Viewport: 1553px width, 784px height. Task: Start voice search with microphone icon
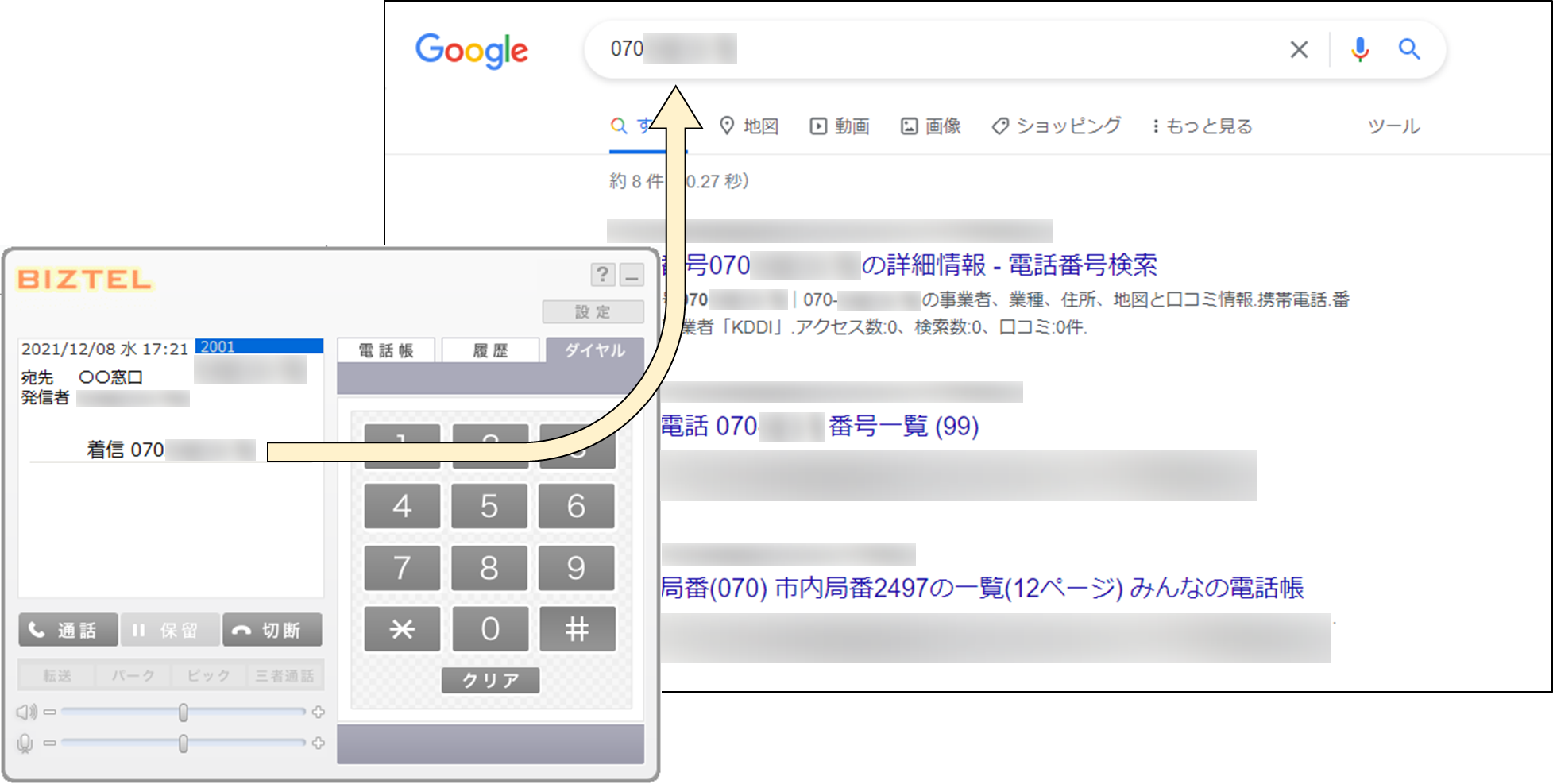[x=1360, y=49]
